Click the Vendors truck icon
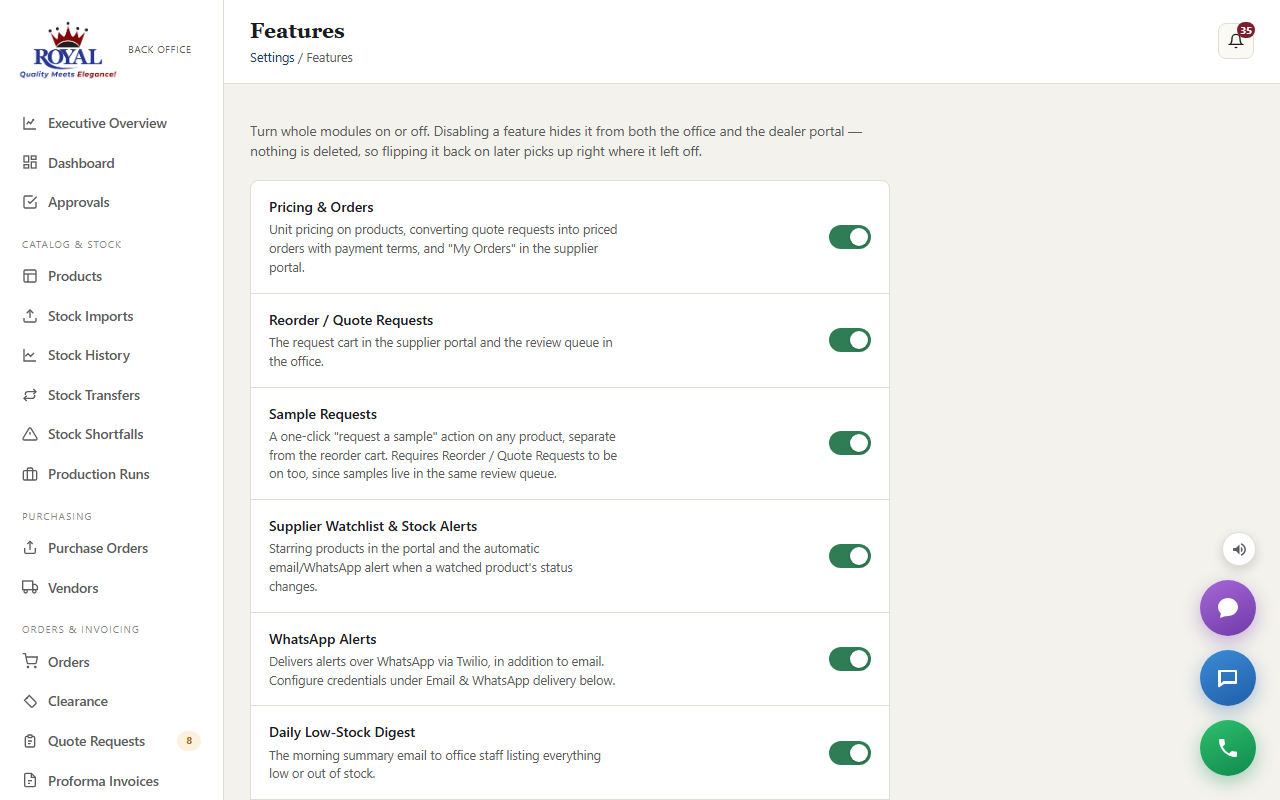 click(30, 588)
